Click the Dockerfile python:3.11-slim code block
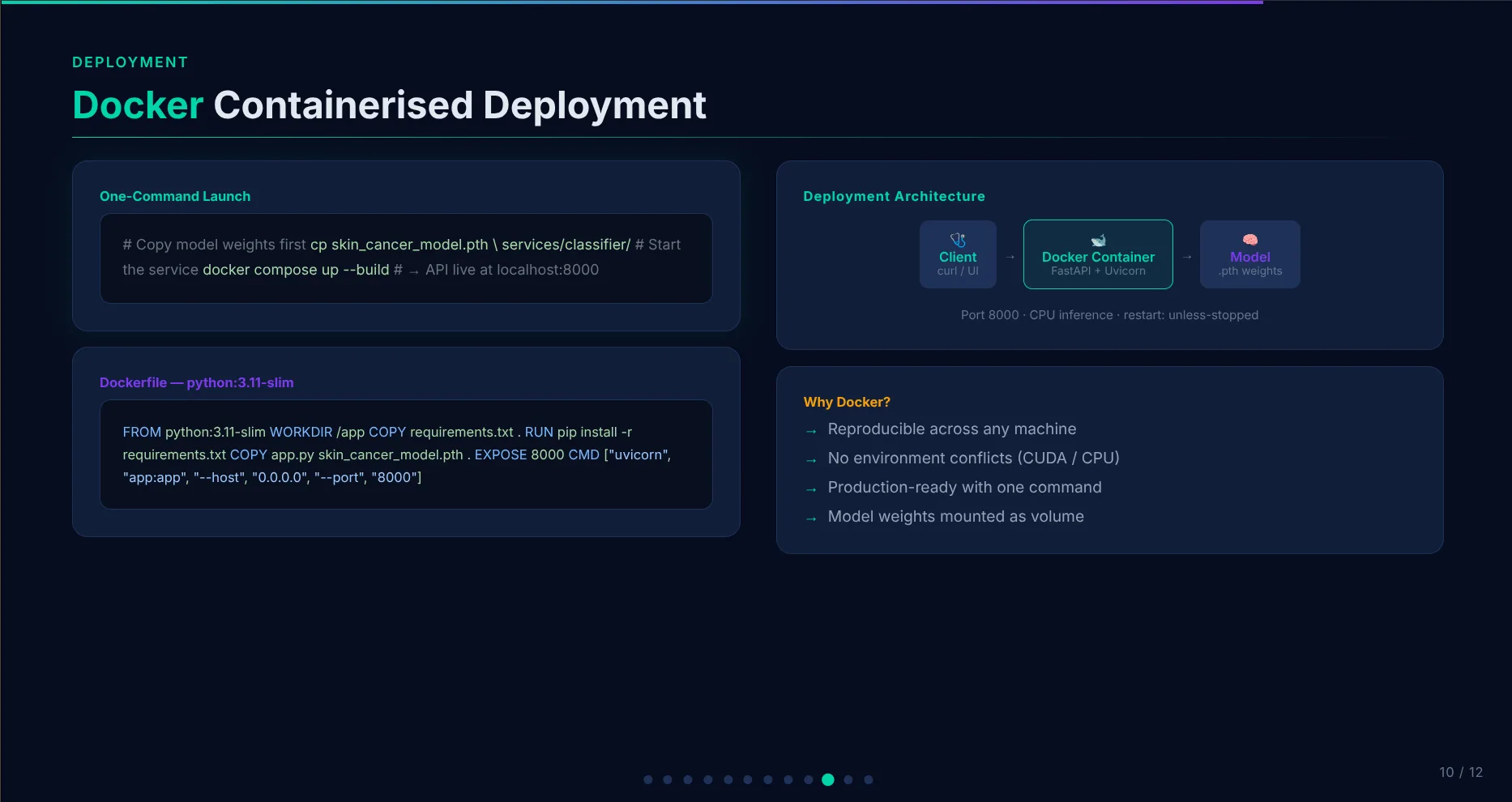Screen dimensions: 1512x802 pos(406,454)
